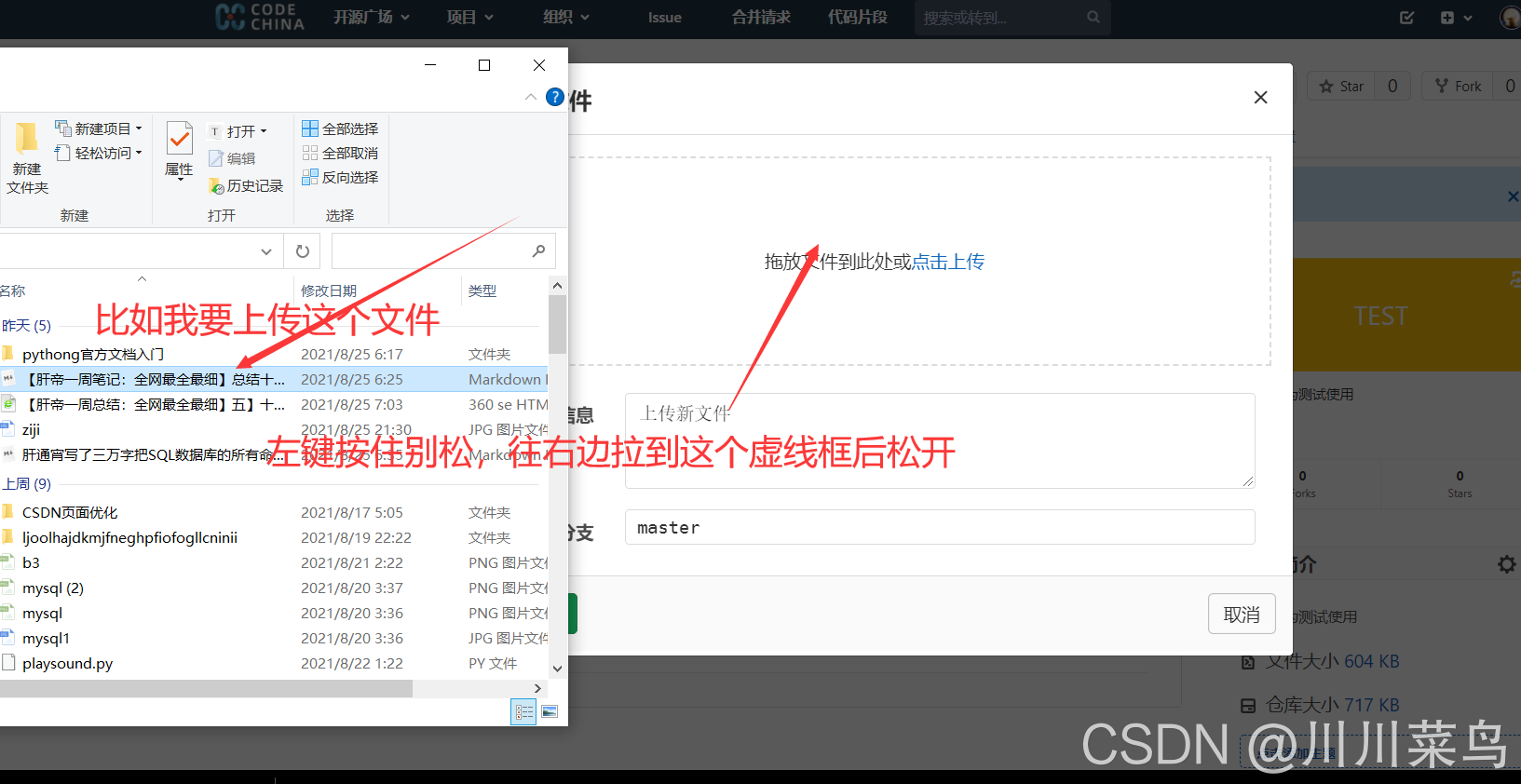This screenshot has width=1521, height=784.
Task: Sort by 修改日期 column header
Action: click(329, 291)
